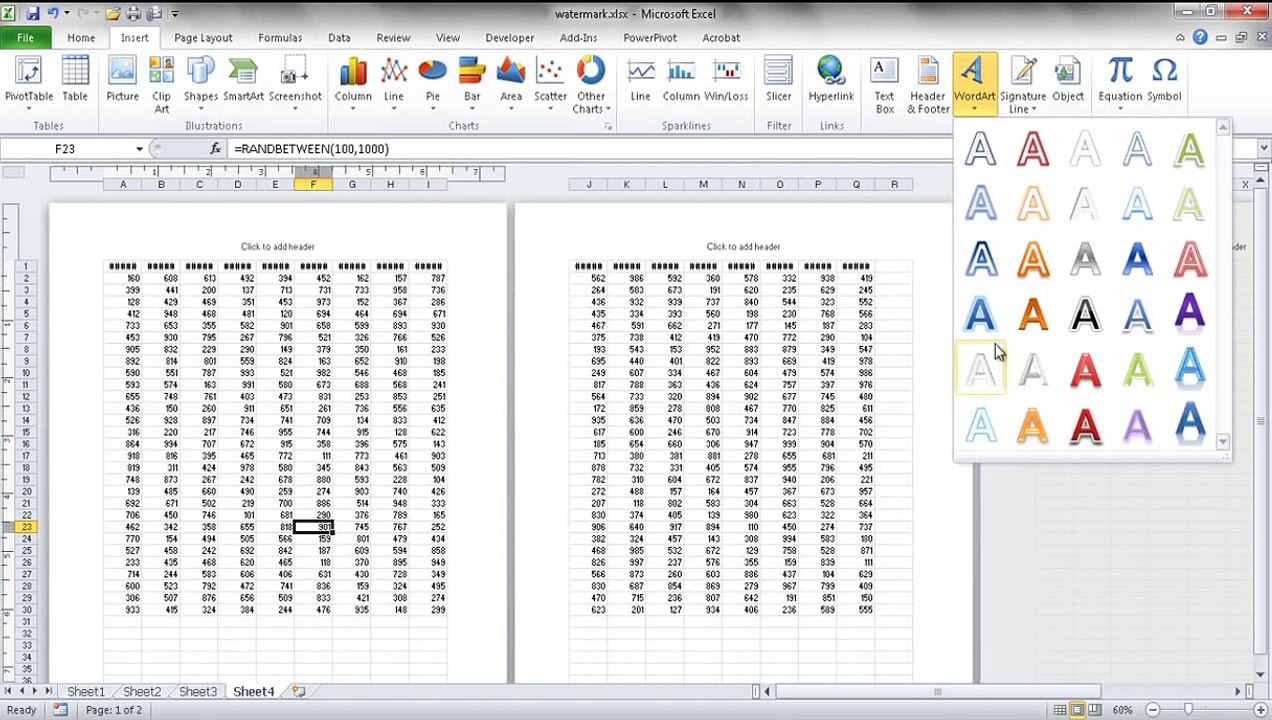Choose the first WordArt style with dark outline
The image size is (1272, 720).
click(981, 150)
